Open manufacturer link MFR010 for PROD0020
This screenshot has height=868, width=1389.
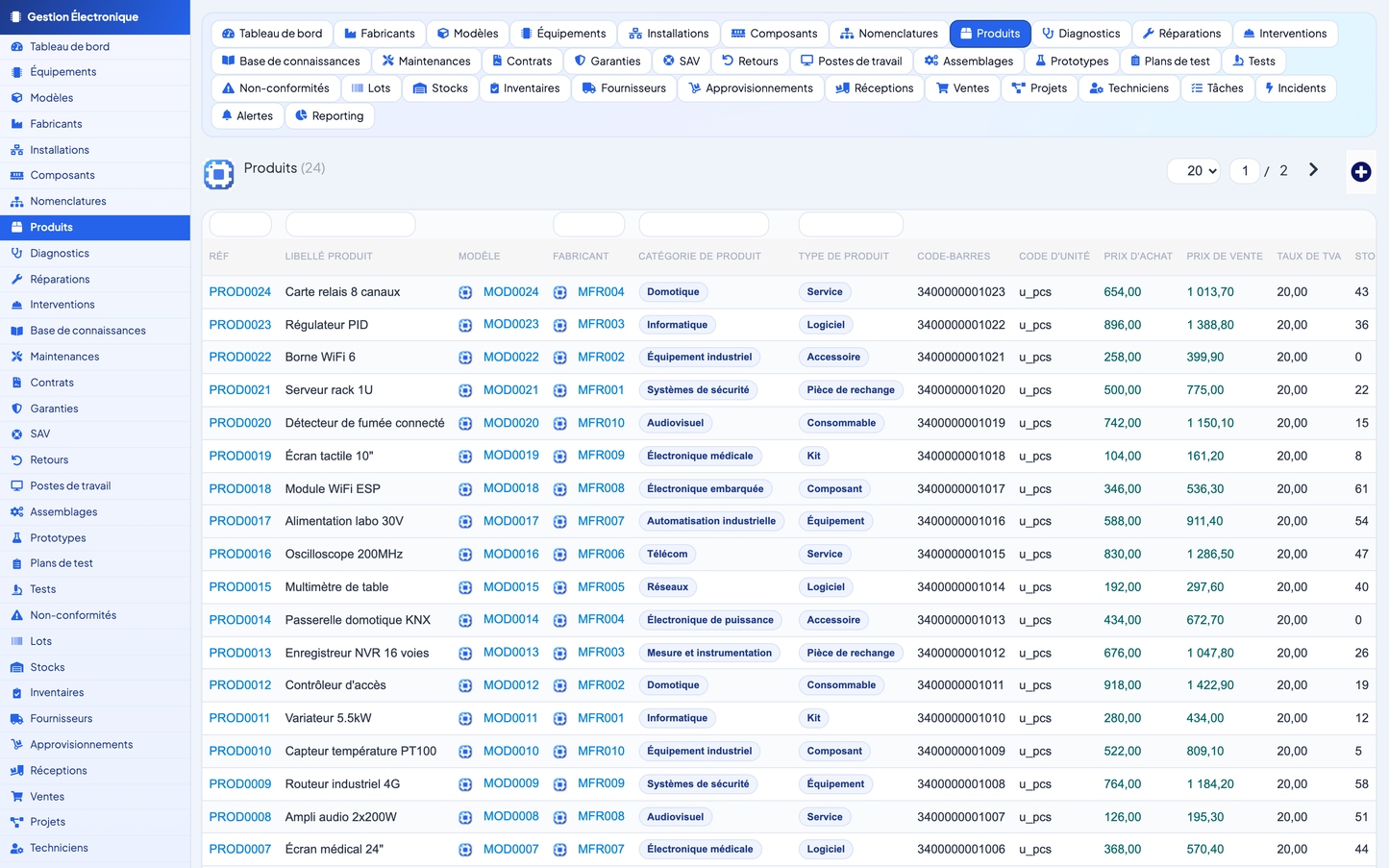[x=601, y=423]
